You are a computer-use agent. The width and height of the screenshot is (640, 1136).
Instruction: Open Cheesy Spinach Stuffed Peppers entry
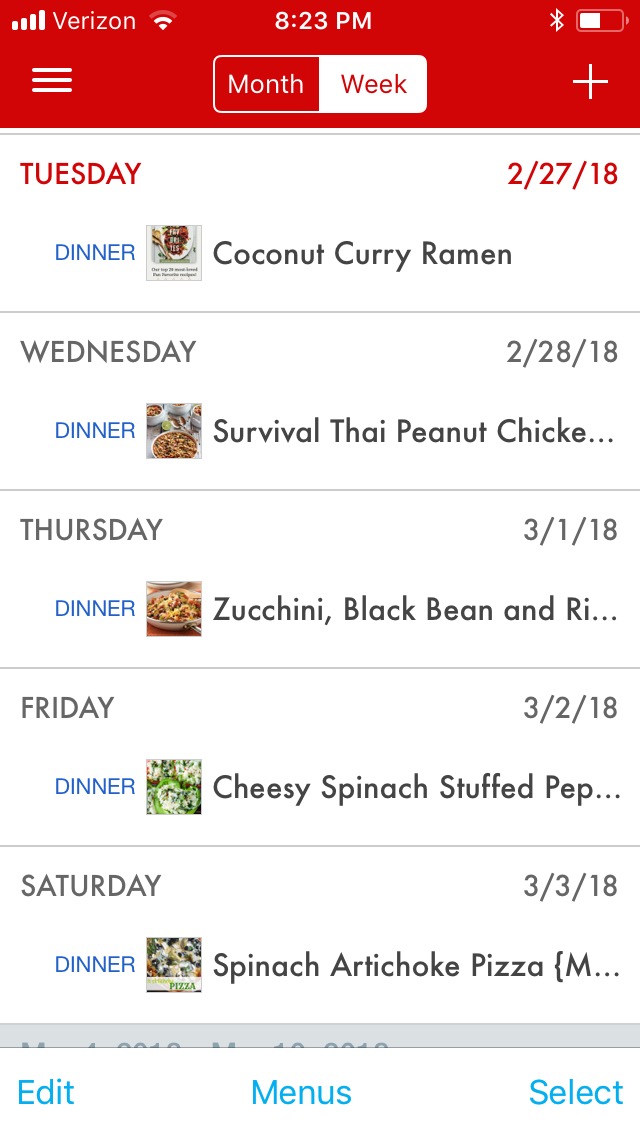point(416,788)
